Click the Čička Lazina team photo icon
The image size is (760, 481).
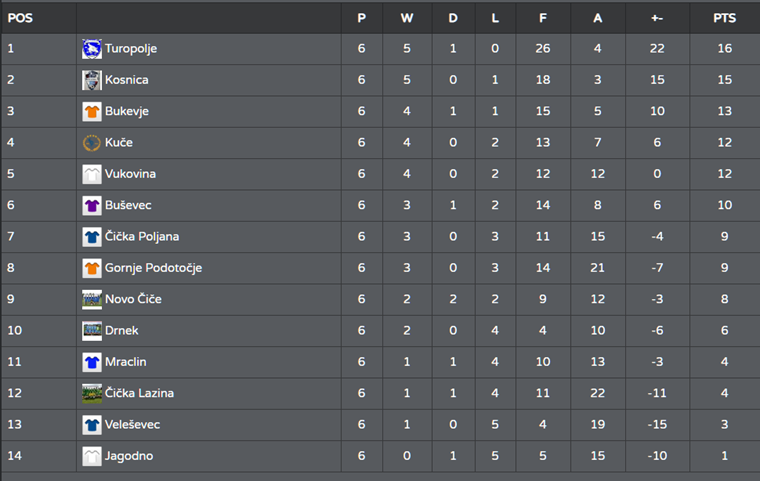click(92, 393)
